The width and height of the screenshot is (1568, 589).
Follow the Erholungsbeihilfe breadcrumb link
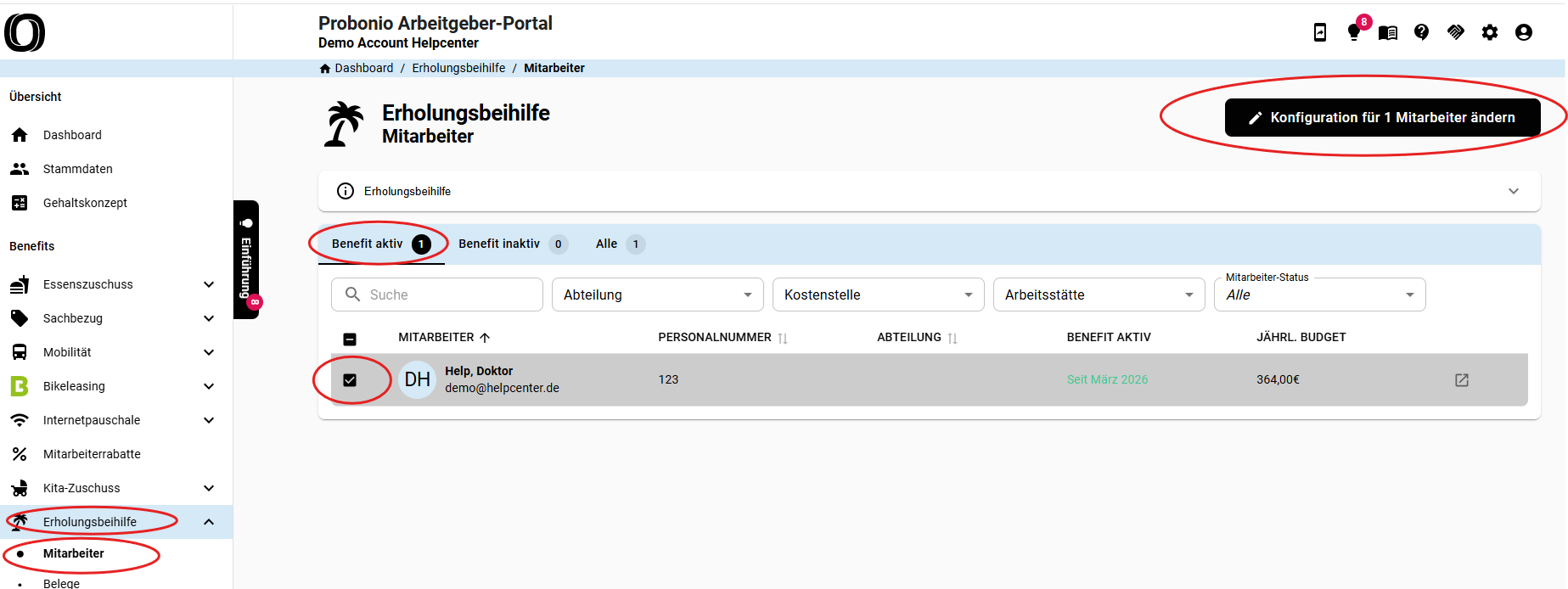(x=458, y=68)
